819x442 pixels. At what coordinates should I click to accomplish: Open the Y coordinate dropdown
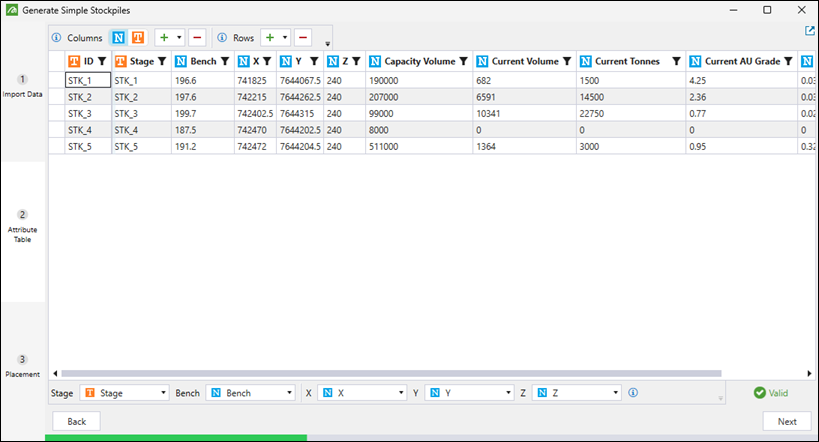[468, 393]
